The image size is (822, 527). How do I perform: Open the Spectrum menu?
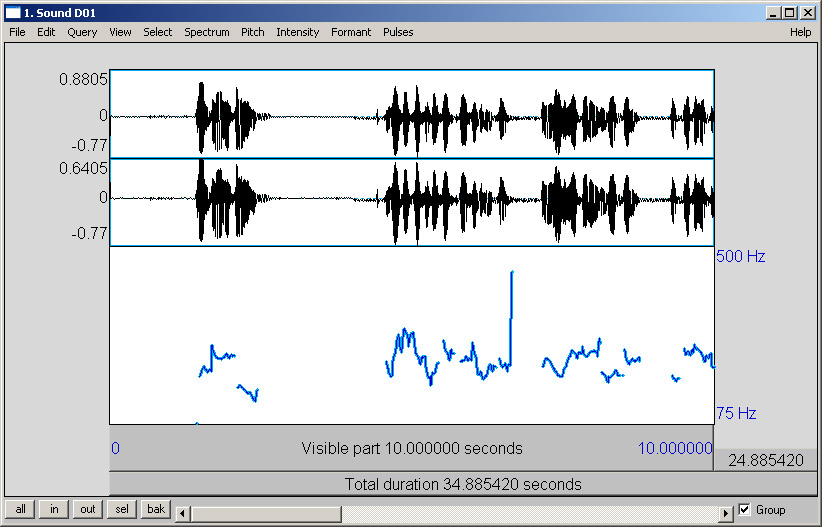(207, 32)
